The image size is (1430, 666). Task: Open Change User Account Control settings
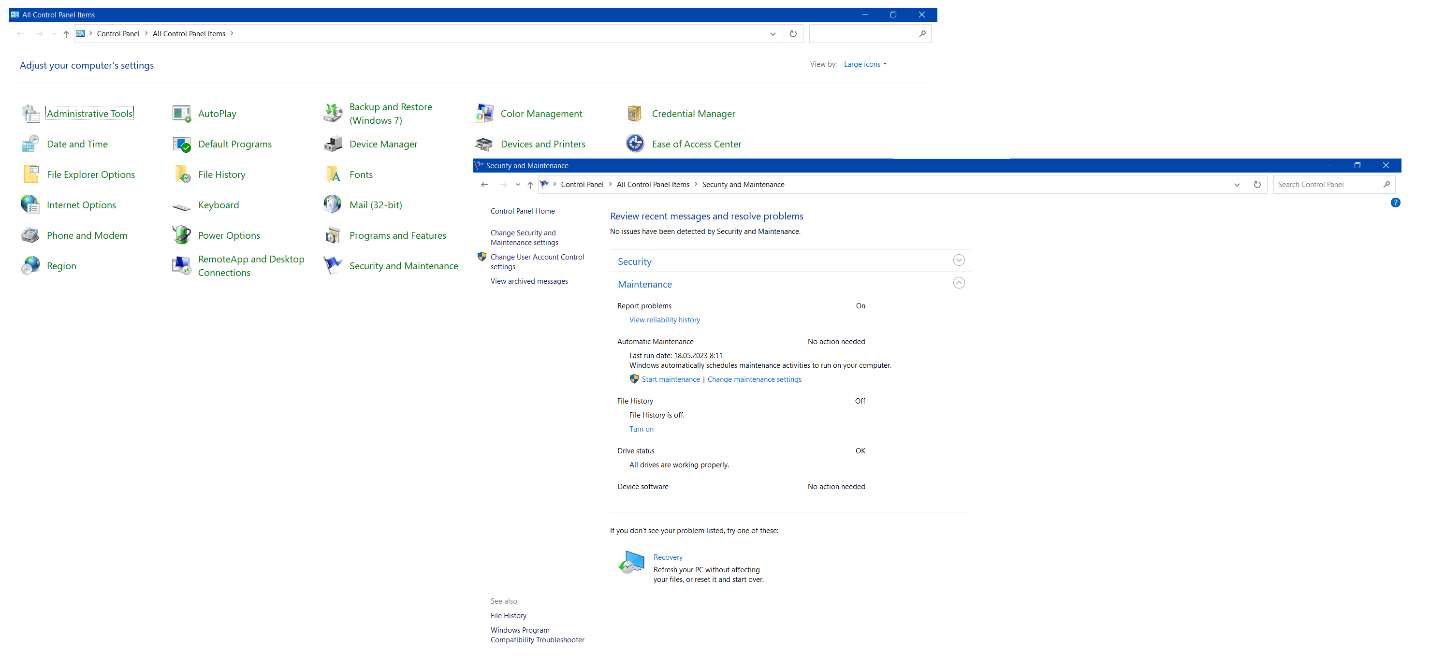tap(537, 262)
